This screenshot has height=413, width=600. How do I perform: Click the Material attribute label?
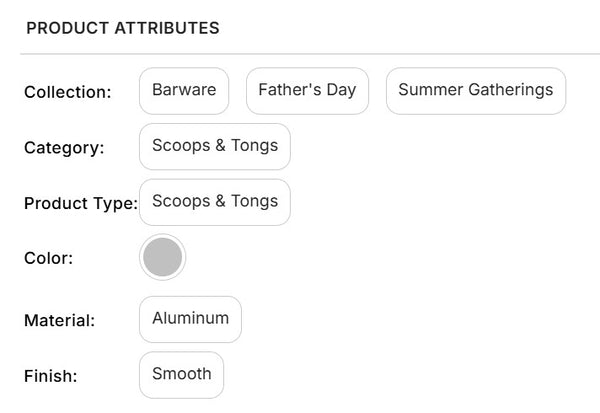point(59,321)
